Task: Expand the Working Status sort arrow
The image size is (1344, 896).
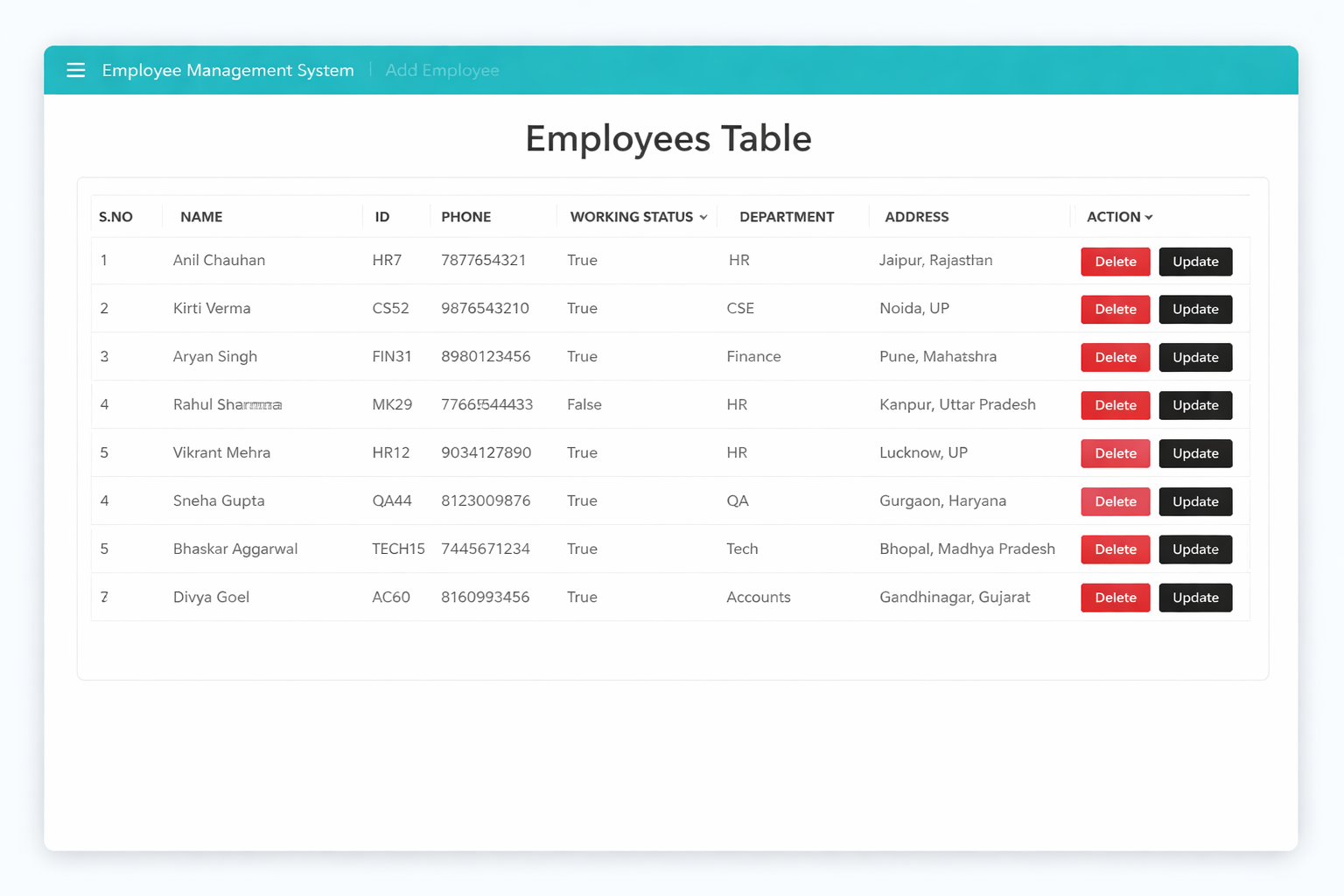Action: (703, 217)
